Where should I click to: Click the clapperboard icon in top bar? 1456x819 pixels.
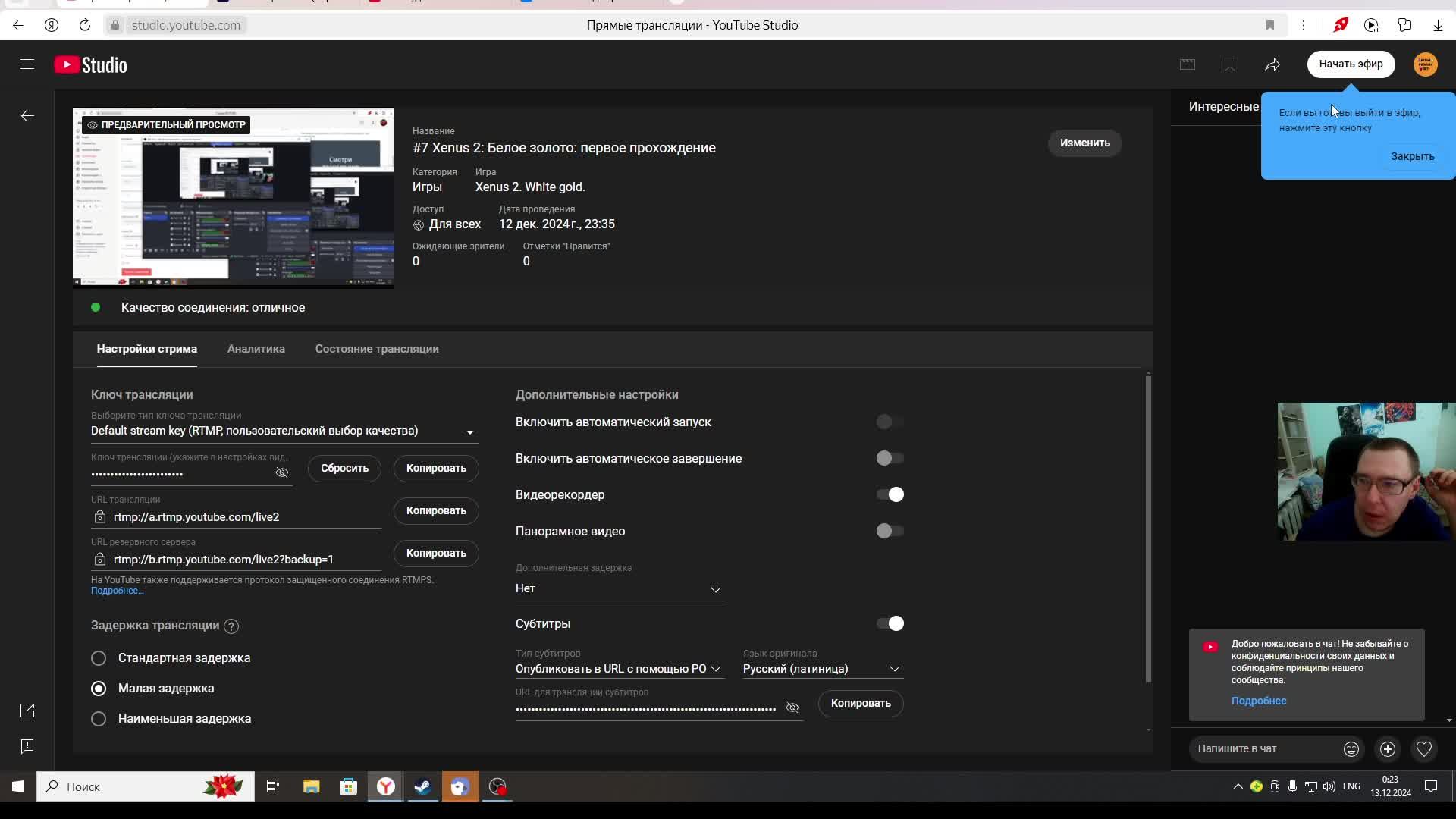(x=1188, y=64)
